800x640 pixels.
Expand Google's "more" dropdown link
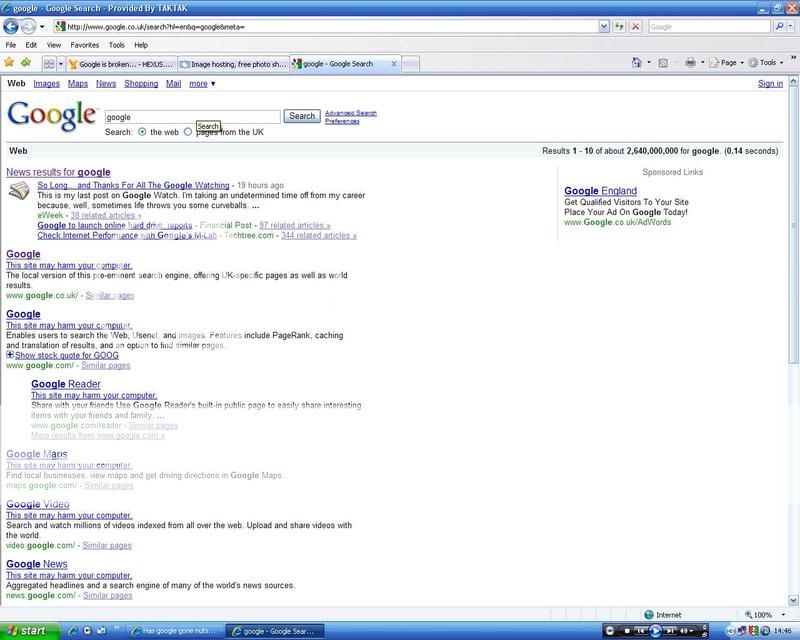(202, 84)
